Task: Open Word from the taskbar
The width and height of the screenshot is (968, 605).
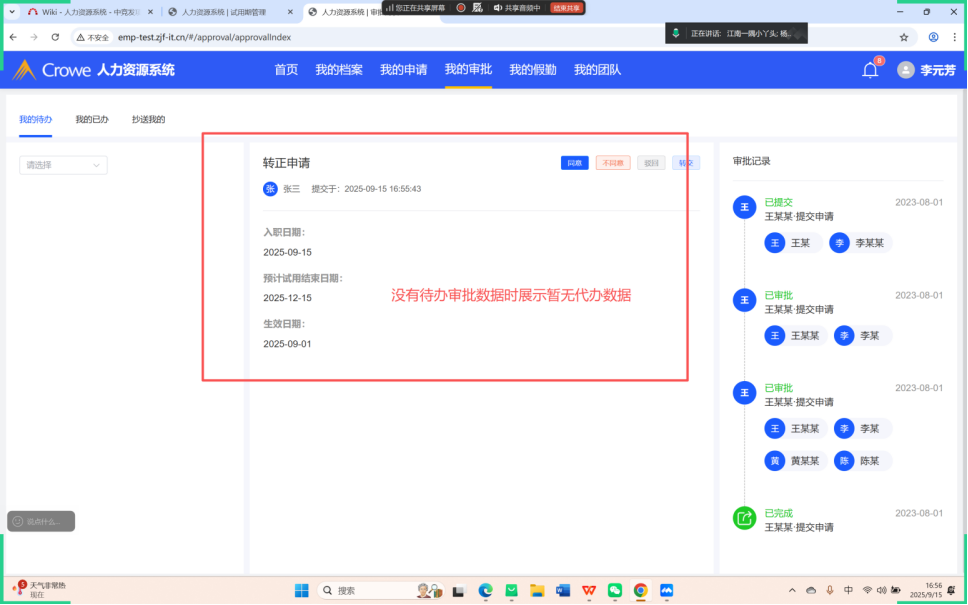Action: point(562,590)
